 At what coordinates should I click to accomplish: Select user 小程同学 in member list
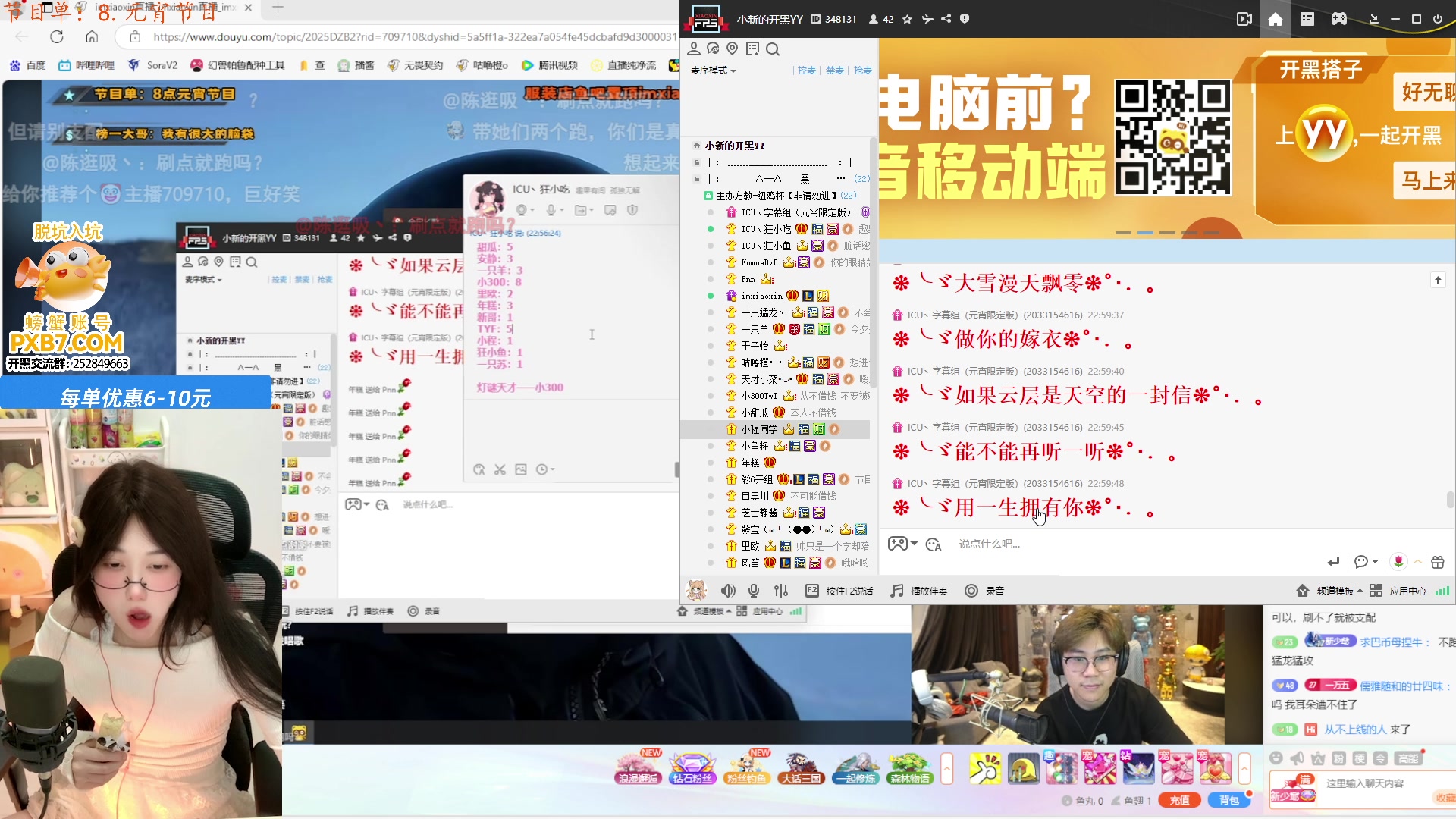point(775,429)
